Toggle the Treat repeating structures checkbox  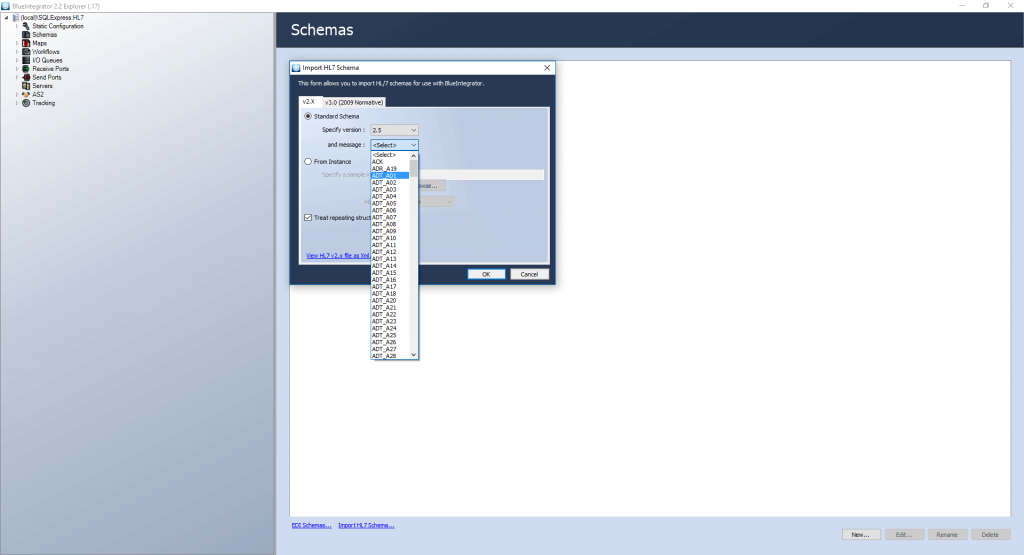point(308,217)
